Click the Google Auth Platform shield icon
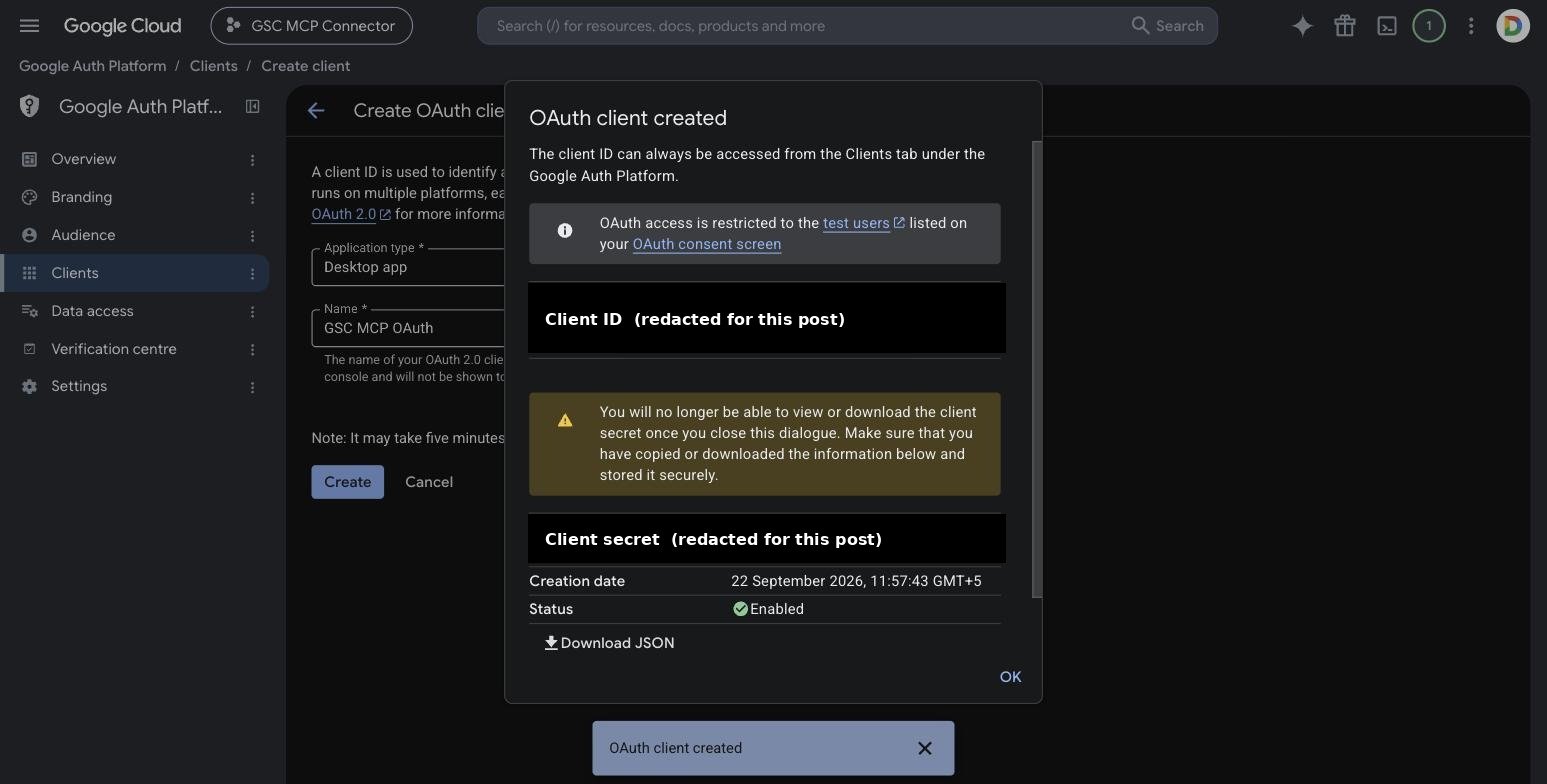Viewport: 1547px width, 784px height. (x=29, y=106)
